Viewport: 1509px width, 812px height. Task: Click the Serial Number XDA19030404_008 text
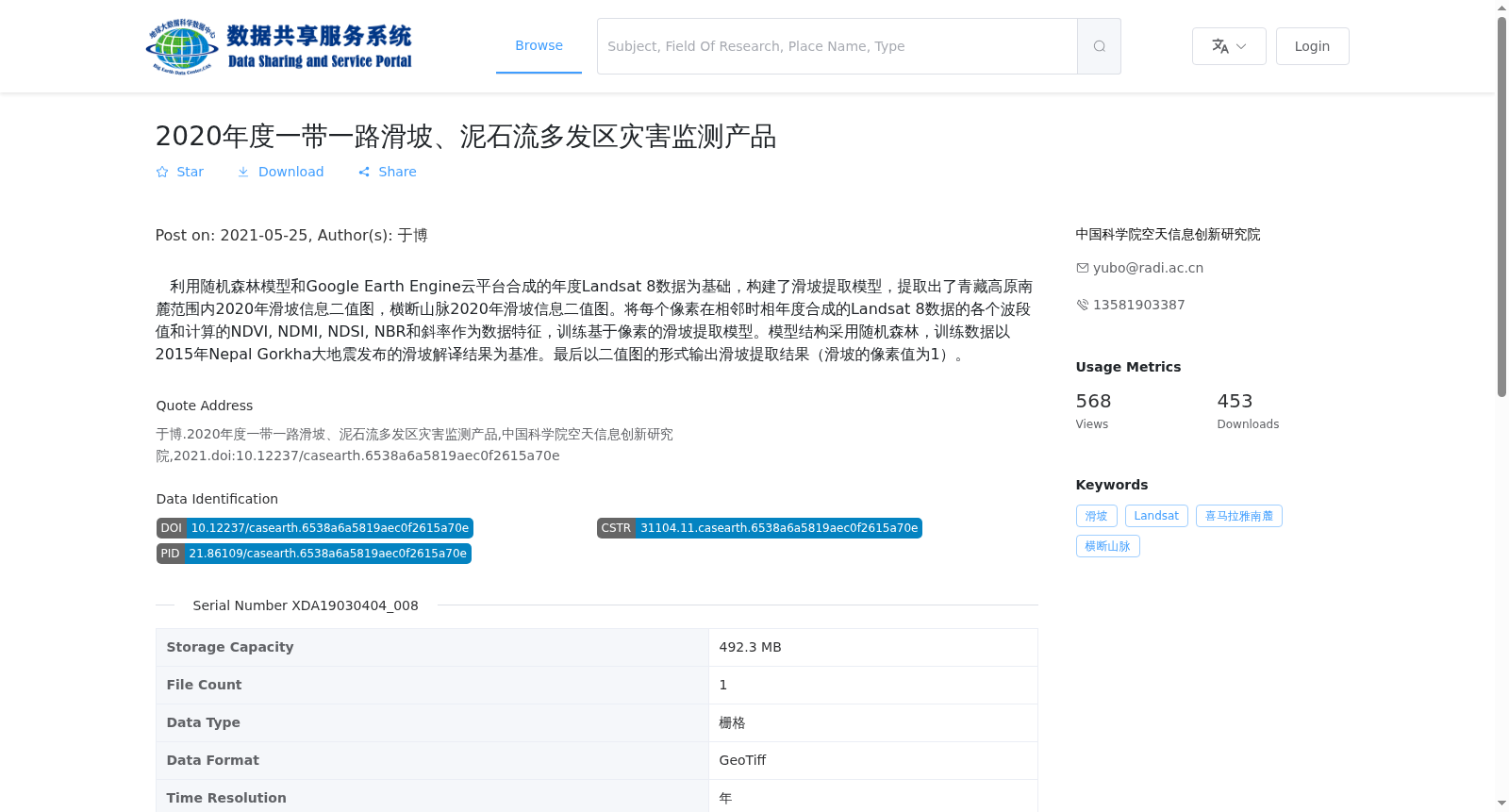point(306,605)
